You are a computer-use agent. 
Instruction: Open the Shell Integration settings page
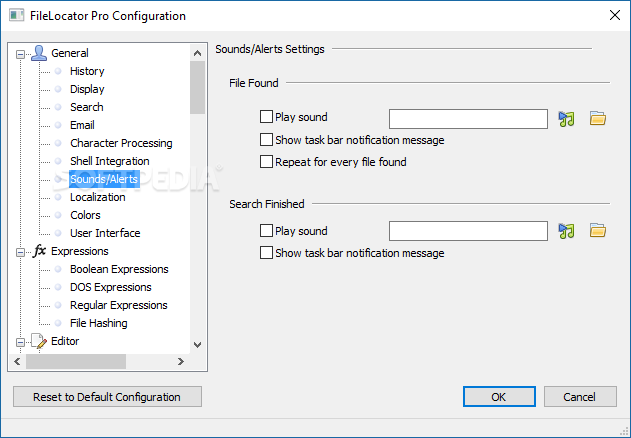tap(109, 161)
